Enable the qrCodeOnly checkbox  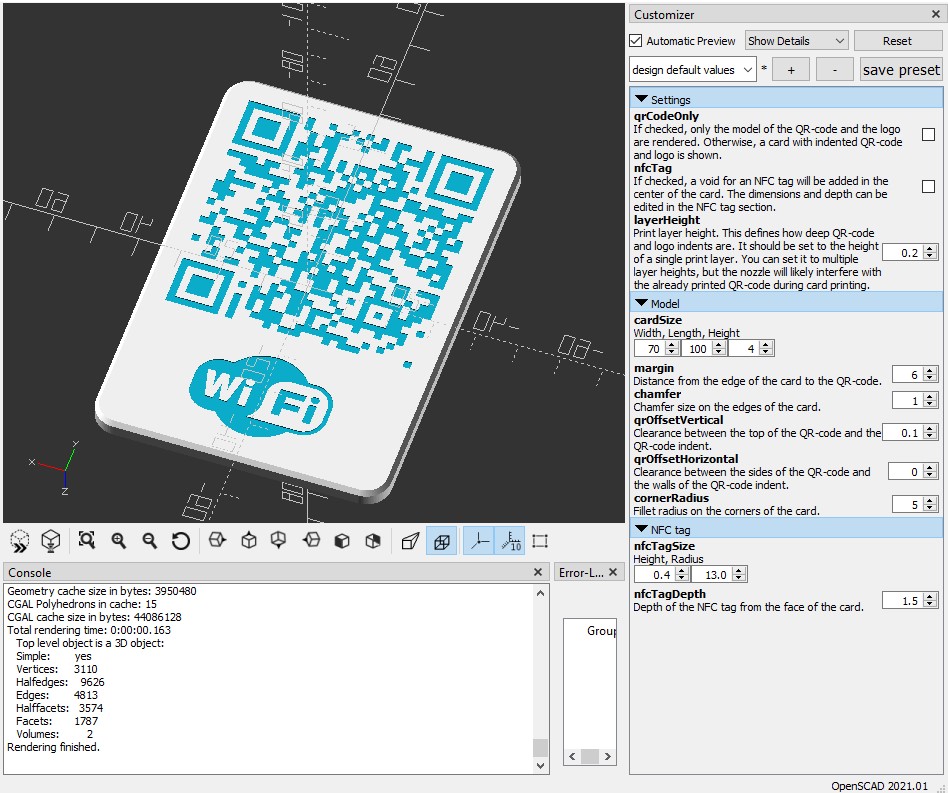point(928,134)
